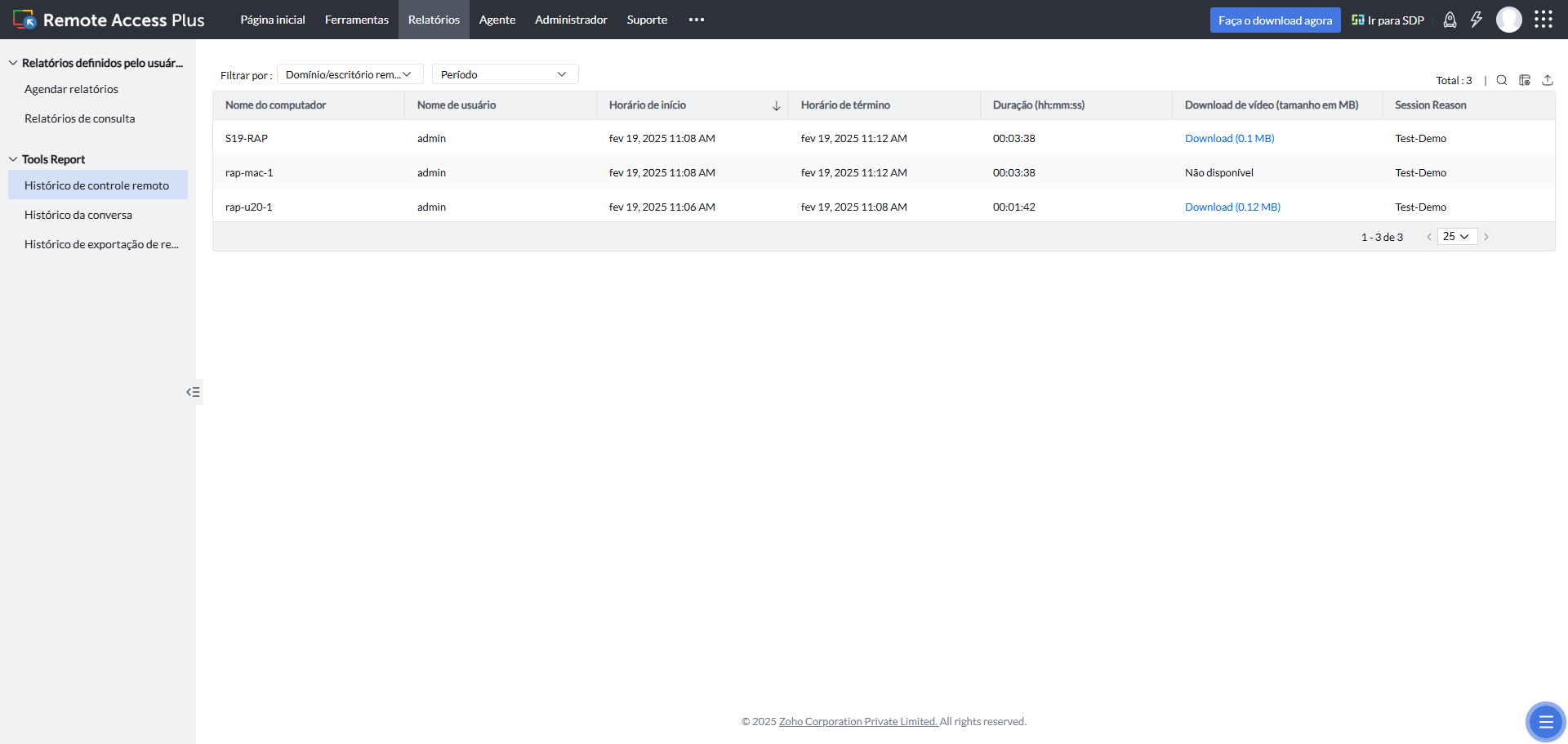Change rows per page from 25
1568x744 pixels.
pyautogui.click(x=1456, y=237)
